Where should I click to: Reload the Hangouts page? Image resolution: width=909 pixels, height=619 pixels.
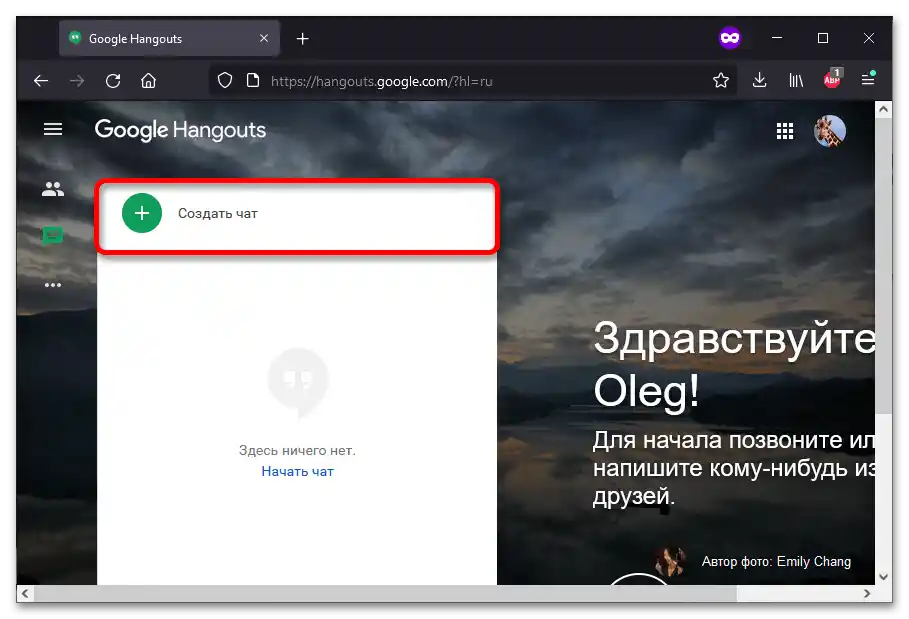pos(113,81)
